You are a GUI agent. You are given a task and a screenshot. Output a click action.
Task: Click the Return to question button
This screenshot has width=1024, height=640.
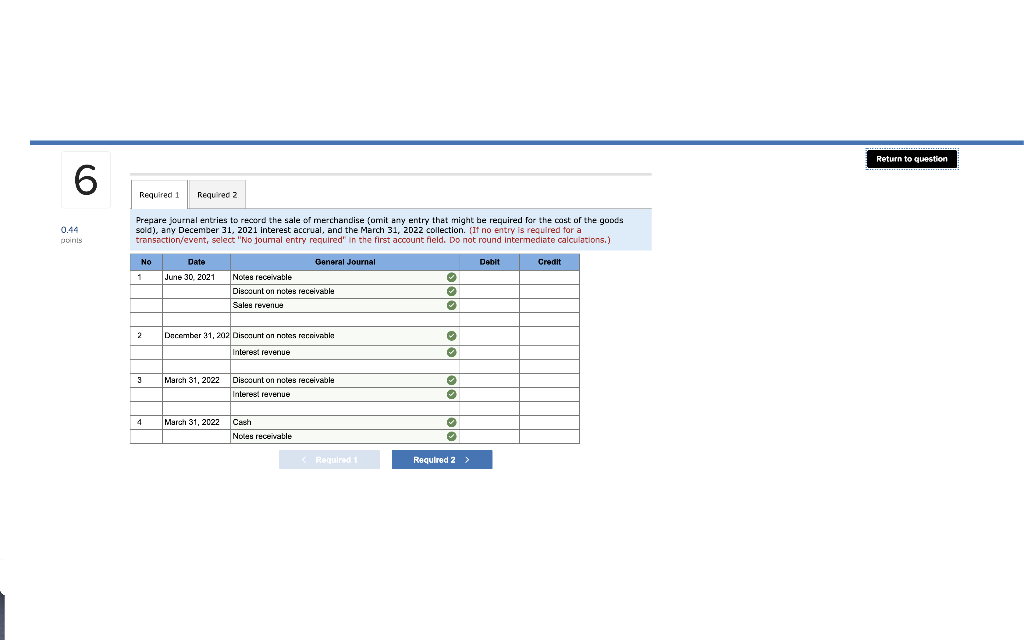(x=912, y=159)
